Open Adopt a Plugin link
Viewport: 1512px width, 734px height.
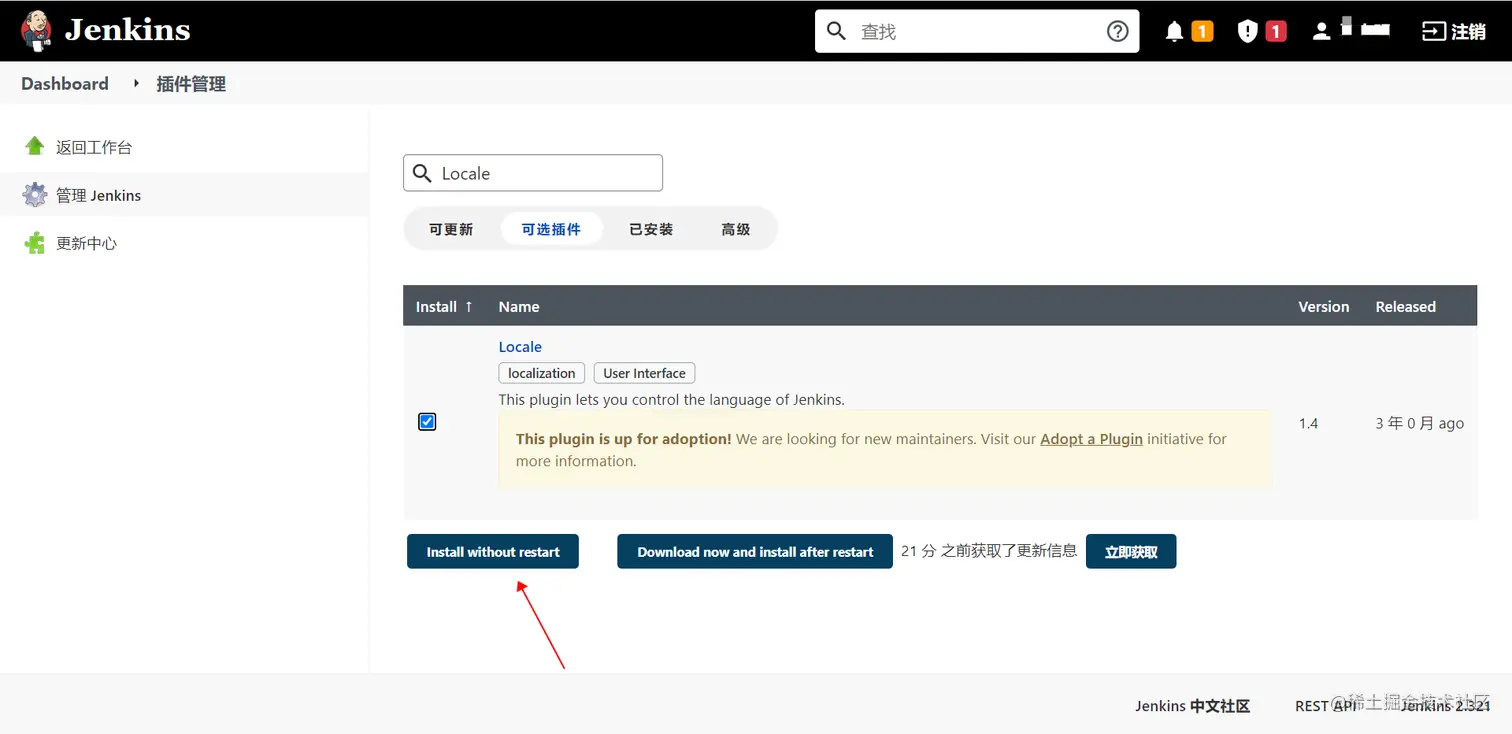click(1091, 438)
